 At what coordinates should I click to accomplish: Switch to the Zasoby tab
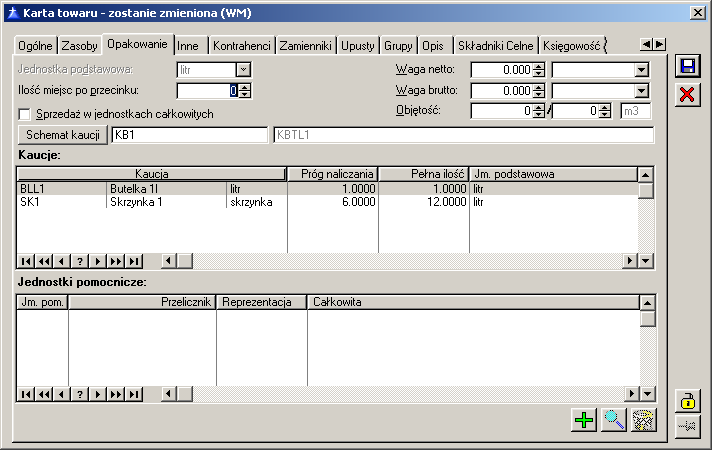79,46
